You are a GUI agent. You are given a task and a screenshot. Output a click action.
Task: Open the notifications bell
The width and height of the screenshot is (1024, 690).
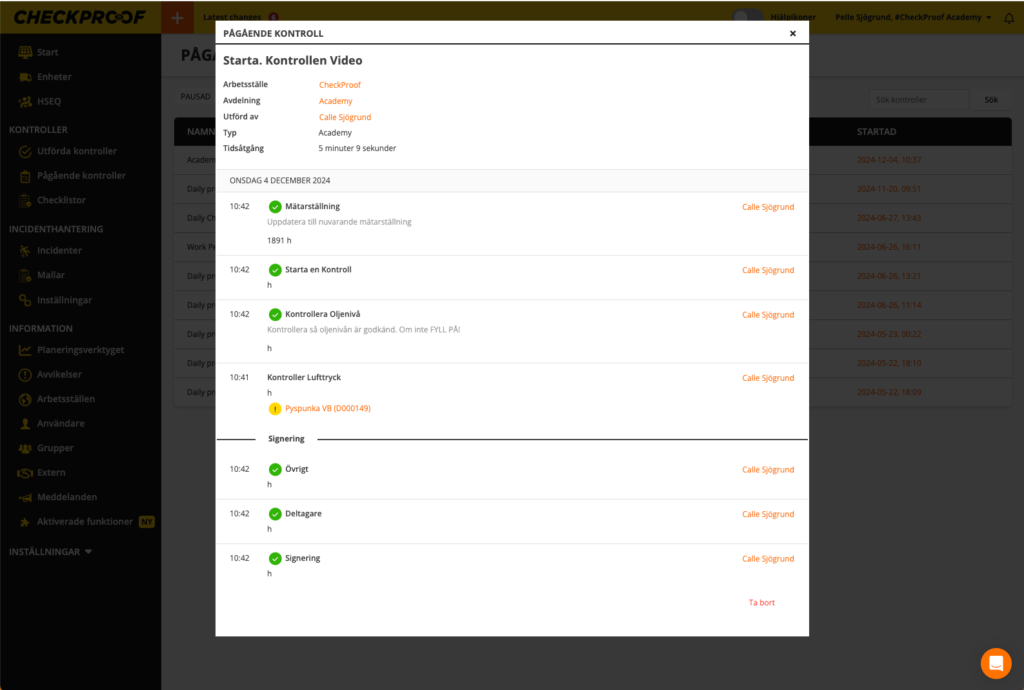[x=1008, y=18]
